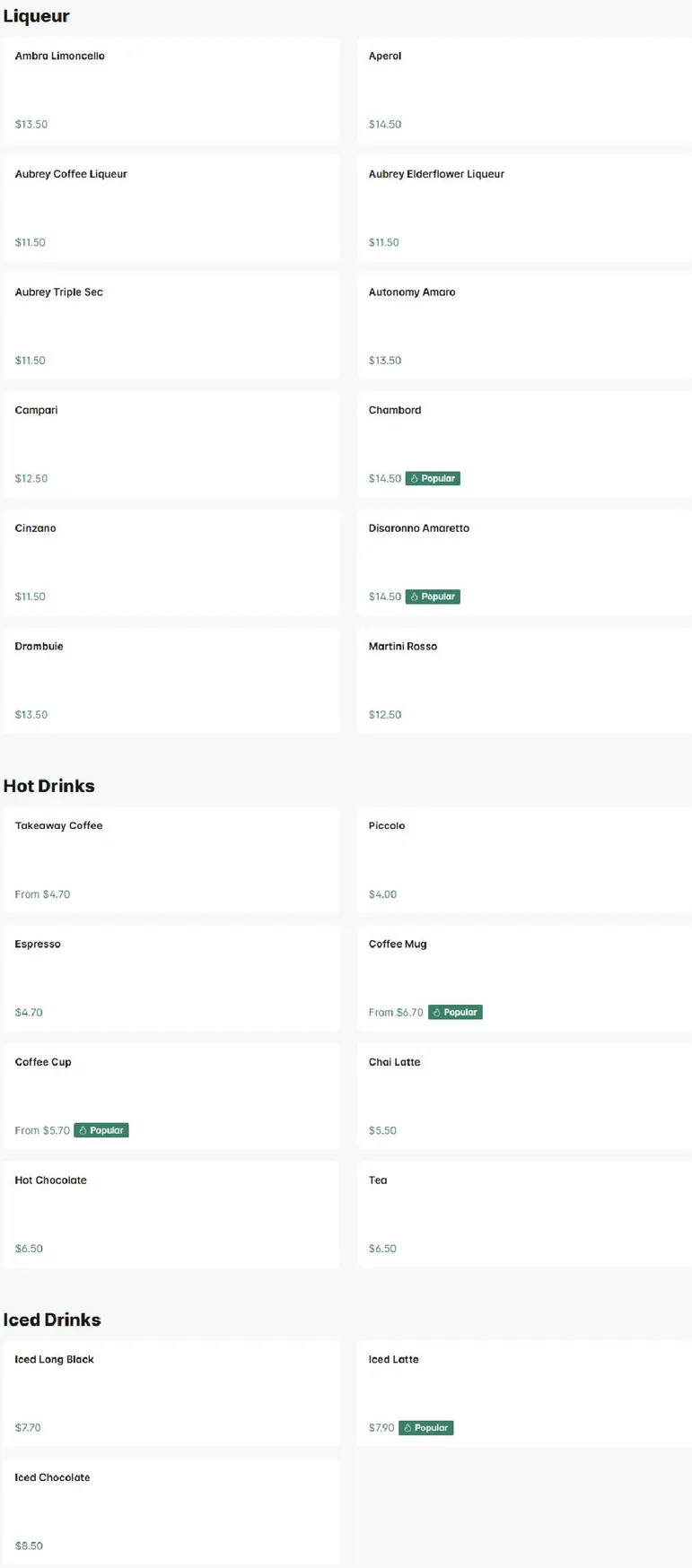Screen dimensions: 692x1568
Task: Click Popular badge on Disaronno Amaretto
Action: [x=433, y=597]
